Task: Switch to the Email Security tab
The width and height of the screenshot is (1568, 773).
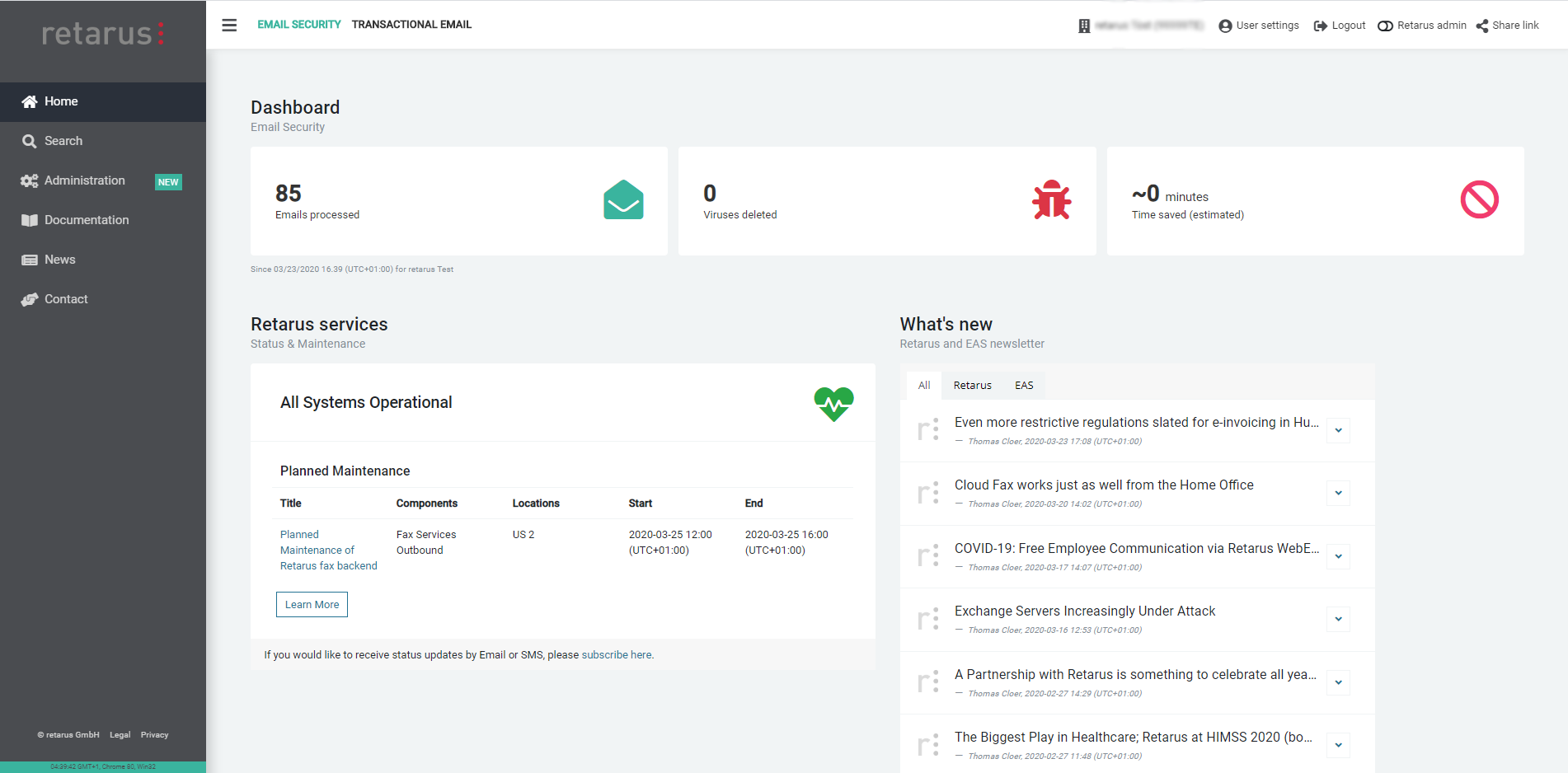Action: tap(299, 25)
